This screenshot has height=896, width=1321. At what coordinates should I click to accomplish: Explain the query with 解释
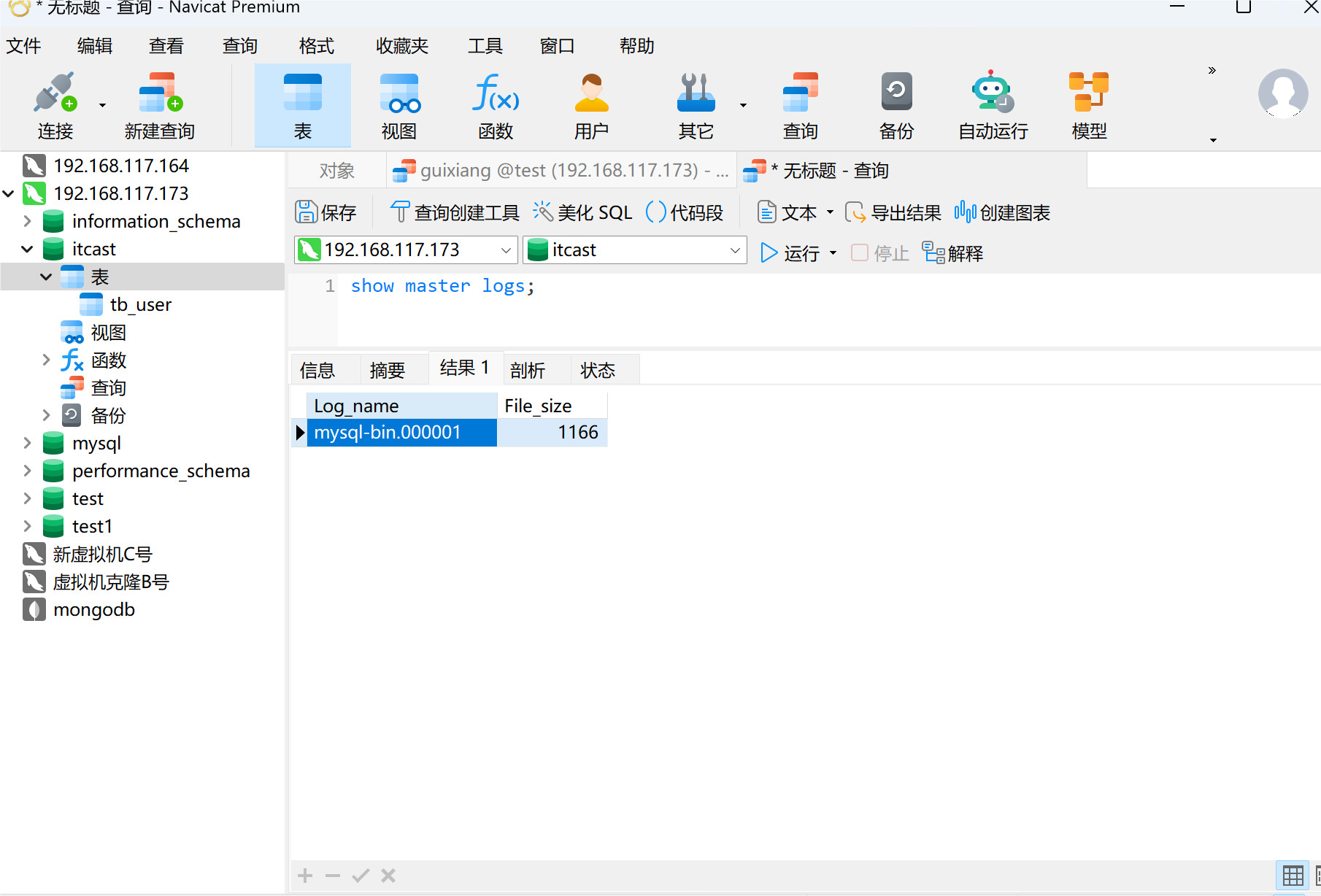pyautogui.click(x=953, y=253)
